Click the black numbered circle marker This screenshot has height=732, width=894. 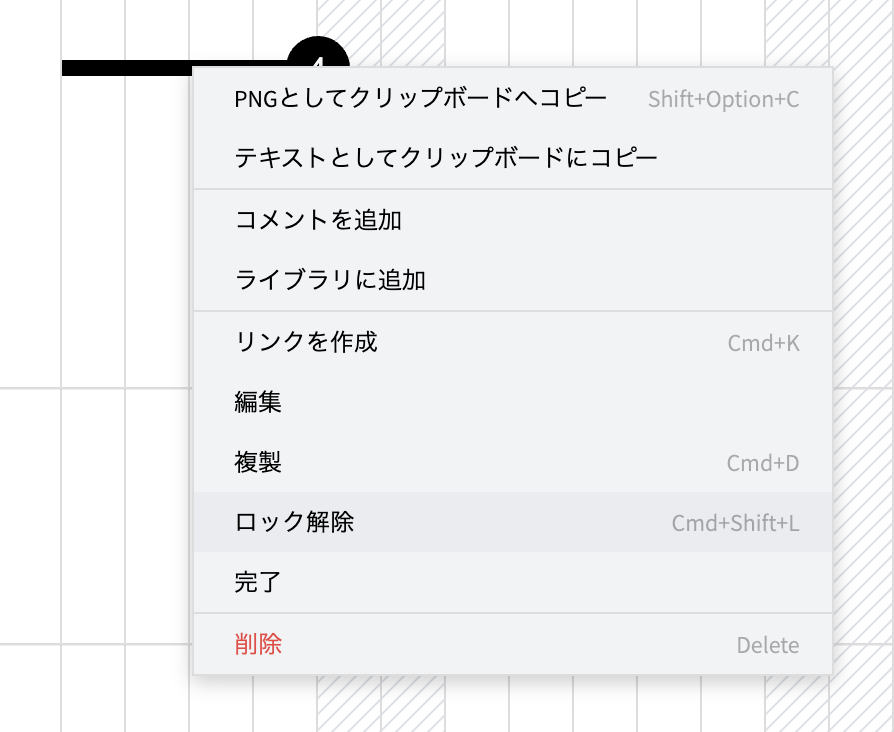coord(318,52)
